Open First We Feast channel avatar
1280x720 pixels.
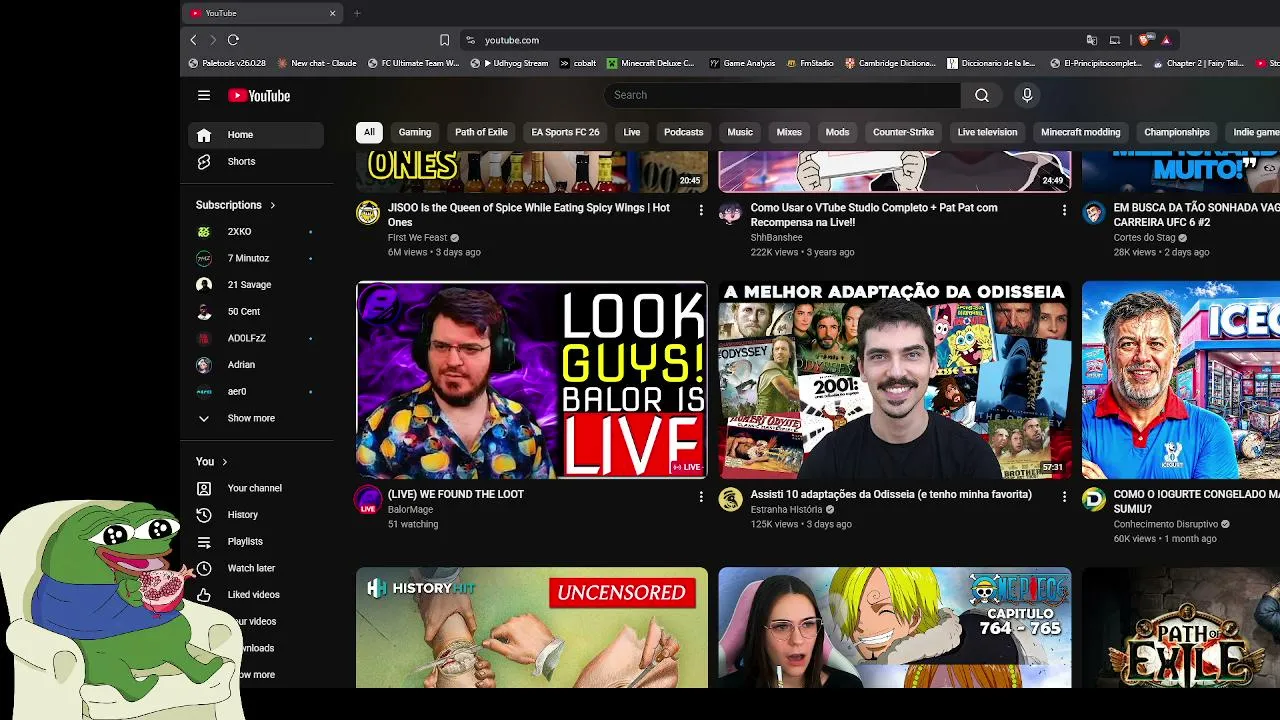point(368,212)
